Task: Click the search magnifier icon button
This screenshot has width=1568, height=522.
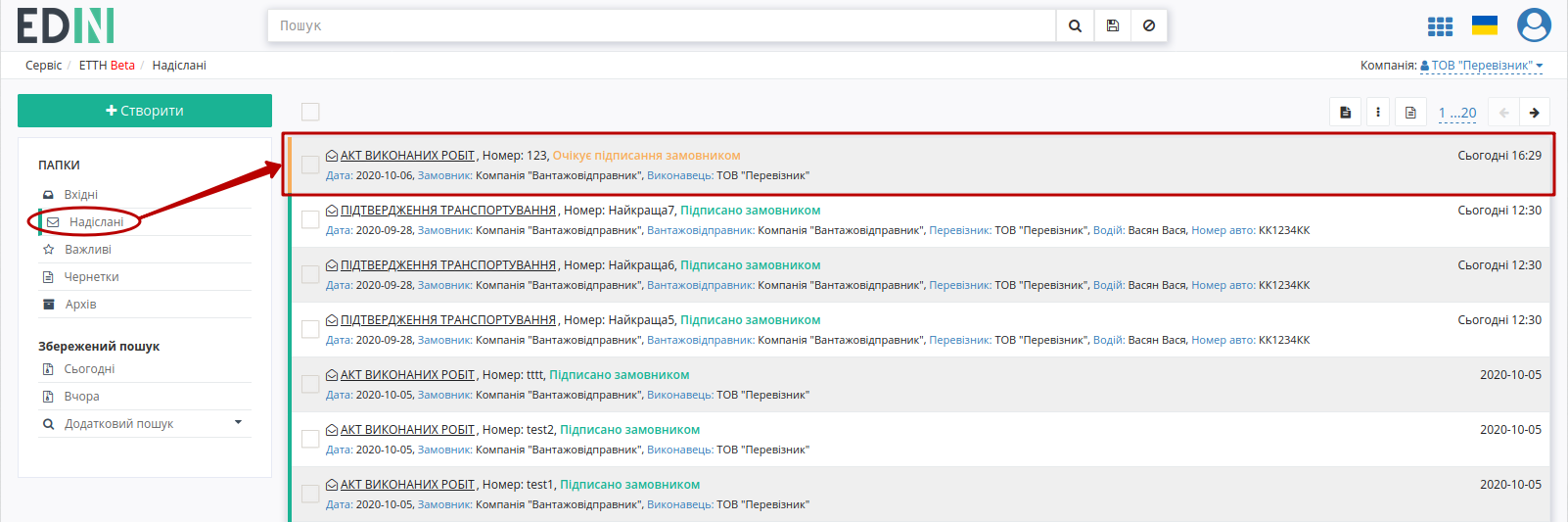Action: [1075, 25]
